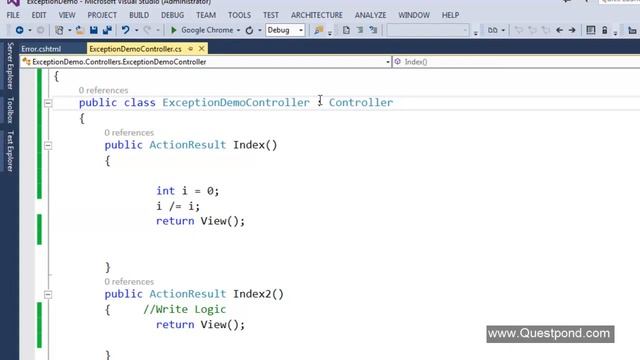This screenshot has height=360, width=640.
Task: Open the TEAM menu
Action: pyautogui.click(x=206, y=15)
